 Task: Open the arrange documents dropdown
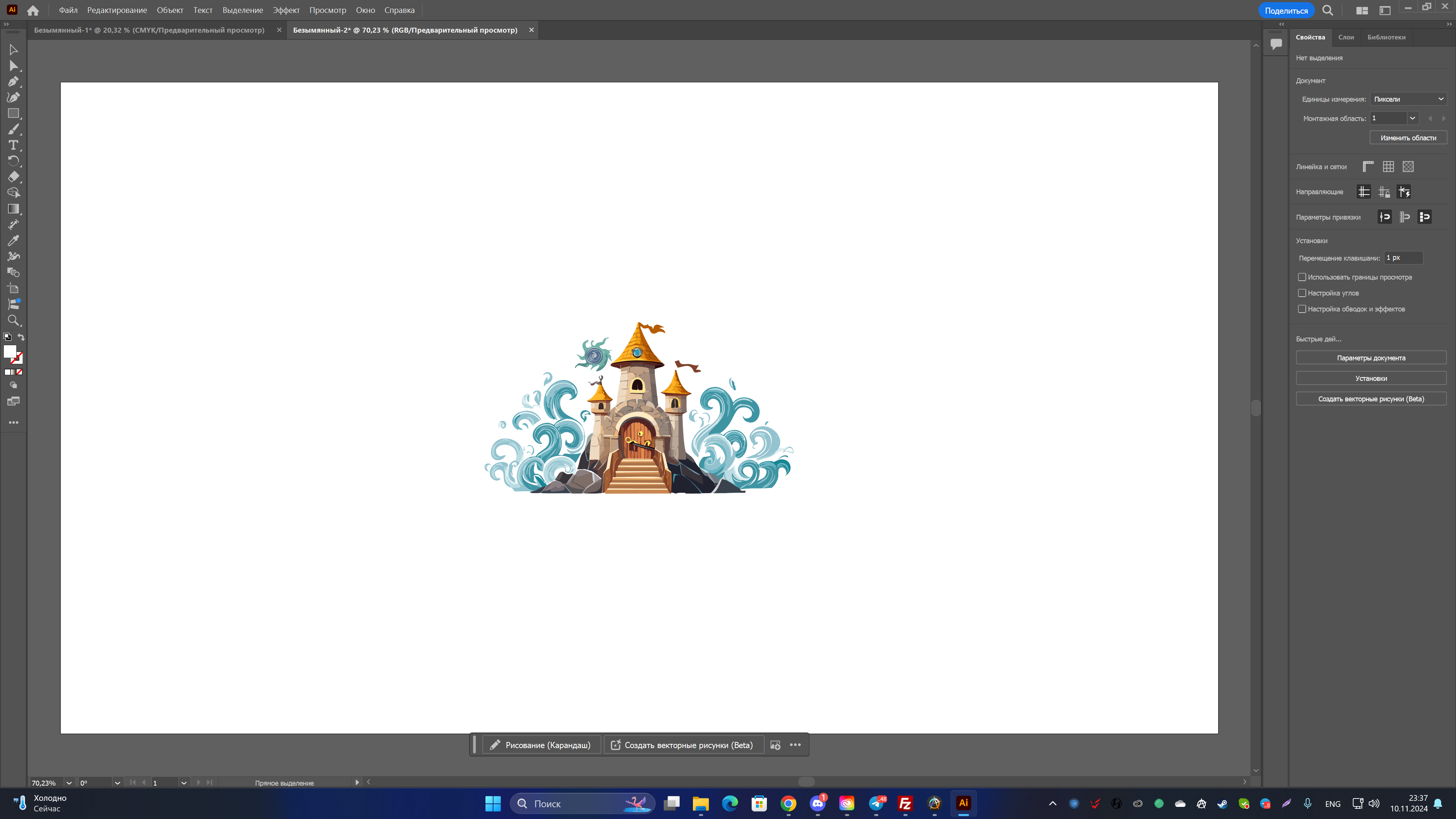click(1362, 10)
